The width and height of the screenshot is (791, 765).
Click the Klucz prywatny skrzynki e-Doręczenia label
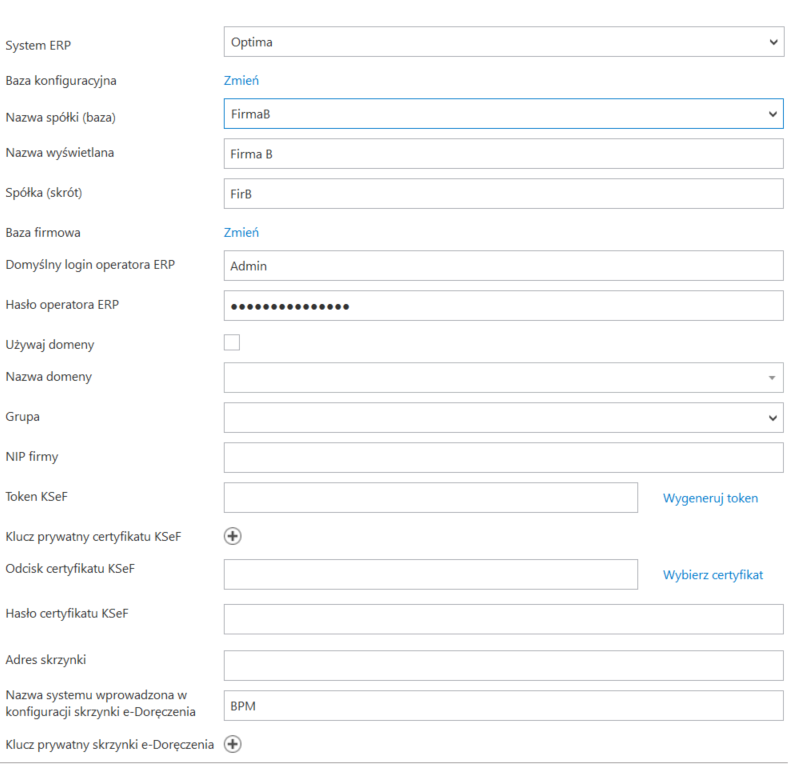click(109, 744)
